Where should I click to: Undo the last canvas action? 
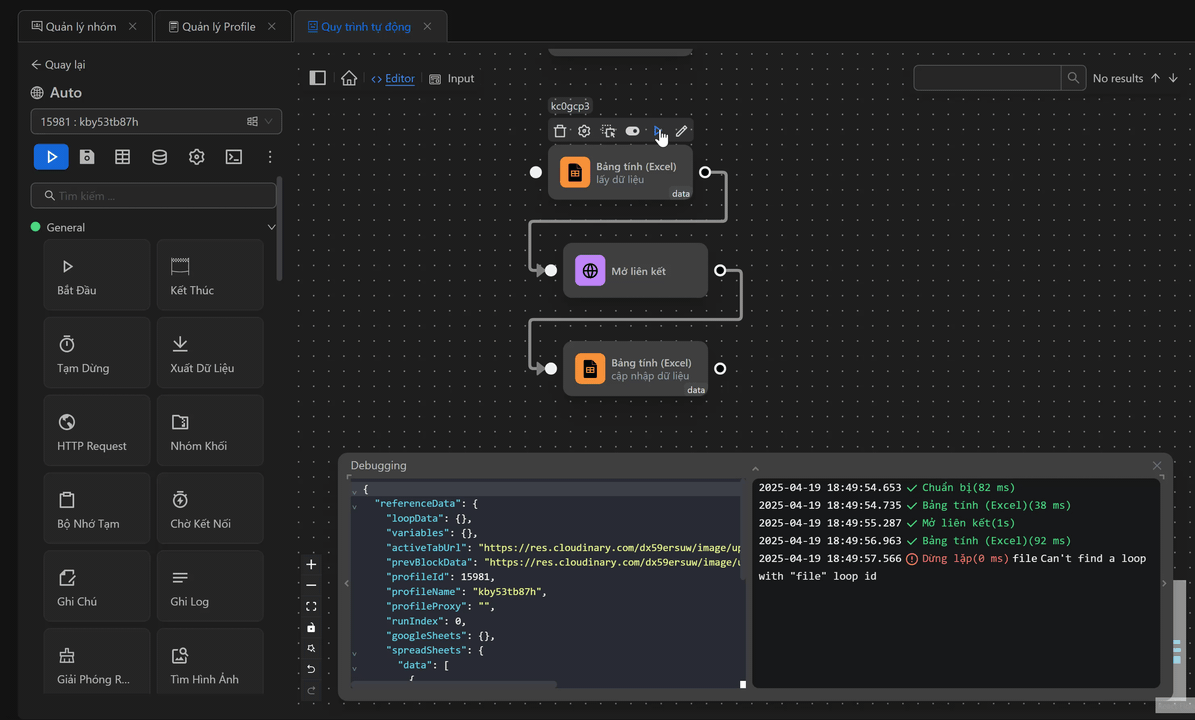311,669
